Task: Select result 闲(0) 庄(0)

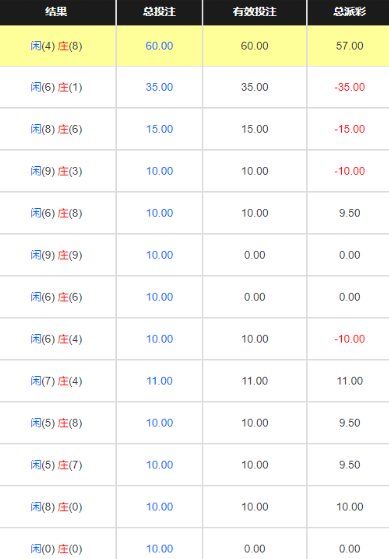Action: (56, 549)
